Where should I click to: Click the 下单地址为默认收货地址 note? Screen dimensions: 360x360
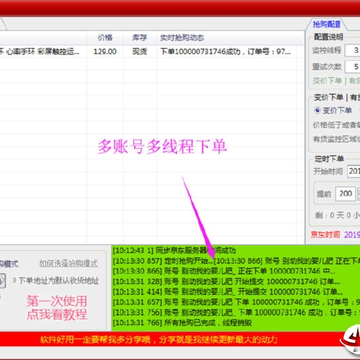(x=59, y=281)
